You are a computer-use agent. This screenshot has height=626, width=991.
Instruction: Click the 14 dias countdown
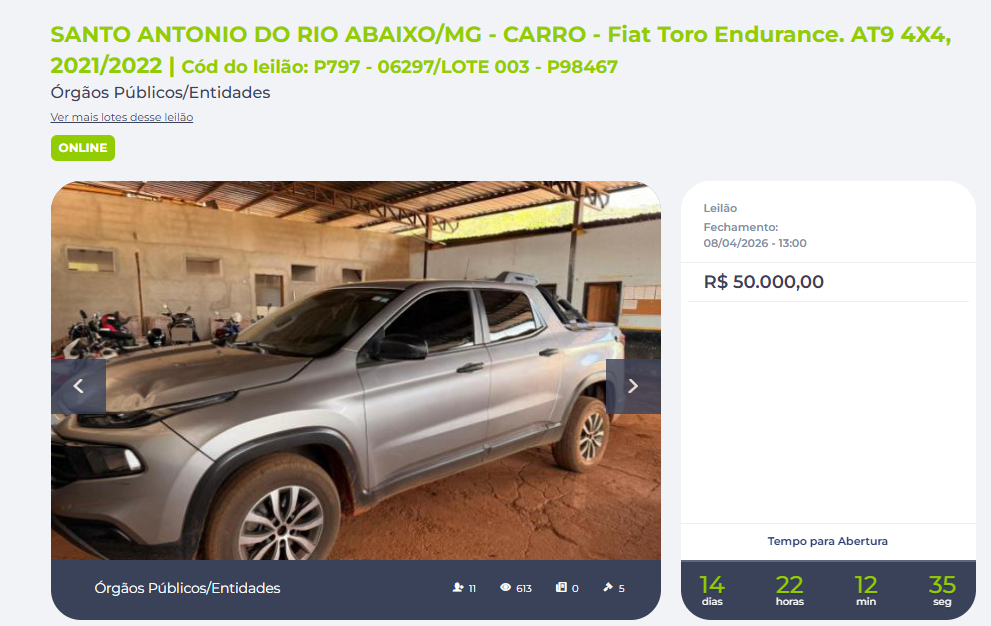pyautogui.click(x=712, y=590)
